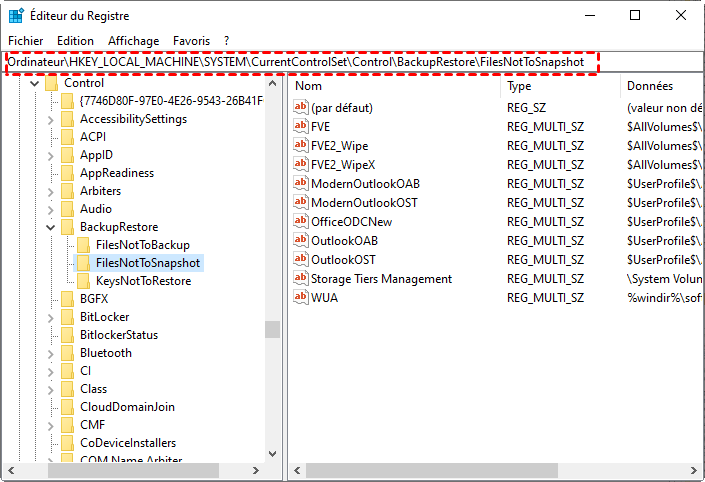Select the WUA value name
This screenshot has height=482, width=705.
tap(324, 298)
